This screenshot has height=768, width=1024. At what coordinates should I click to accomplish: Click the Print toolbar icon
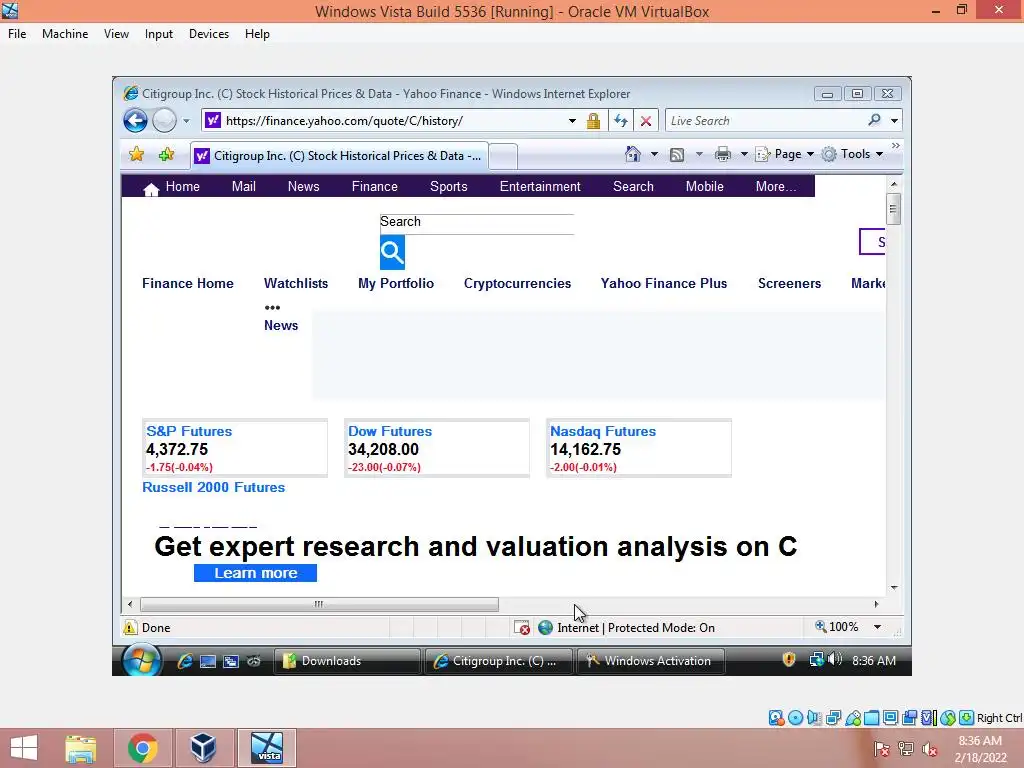point(722,155)
